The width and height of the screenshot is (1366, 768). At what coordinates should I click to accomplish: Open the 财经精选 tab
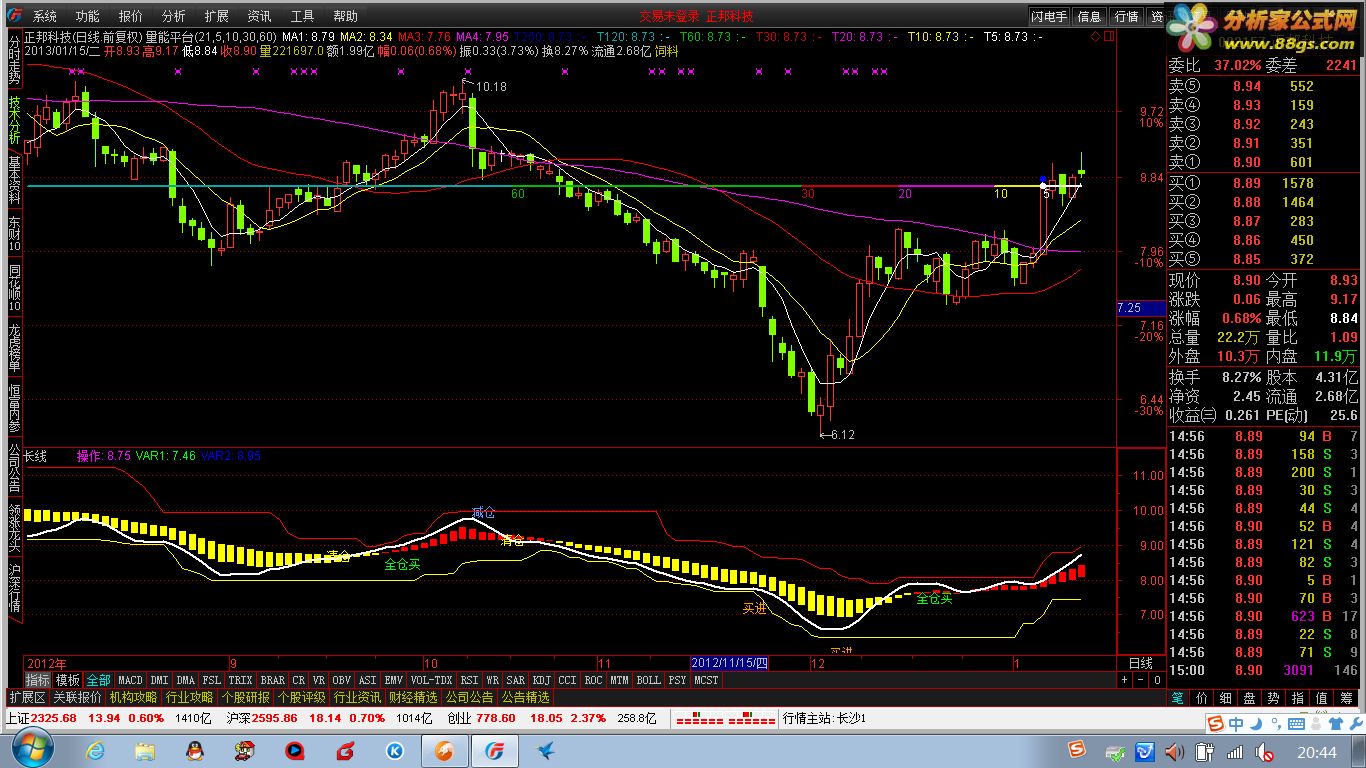click(413, 697)
